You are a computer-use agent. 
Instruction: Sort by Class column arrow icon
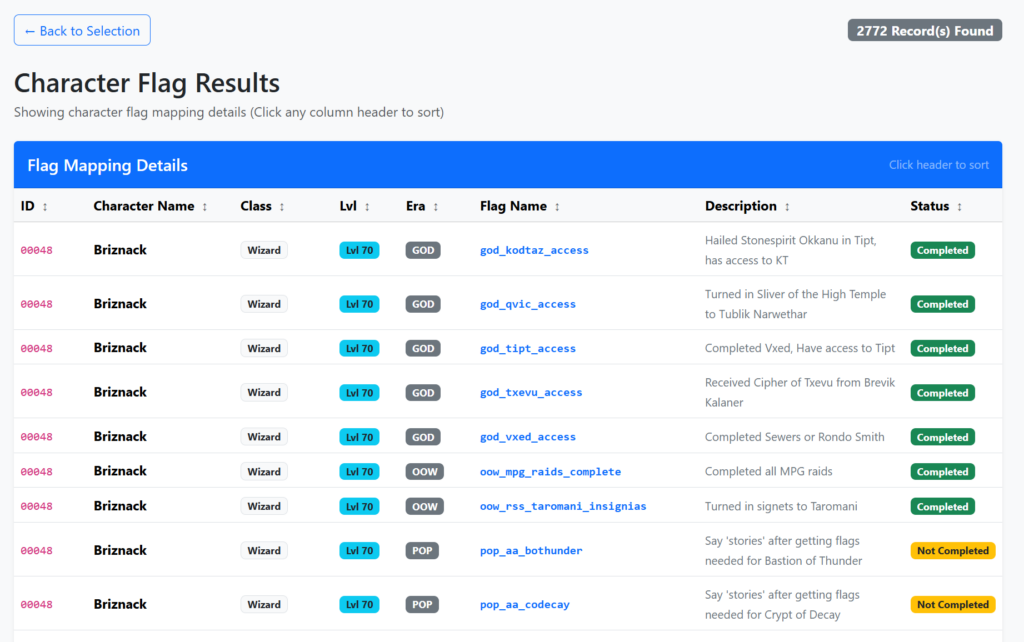(x=281, y=207)
